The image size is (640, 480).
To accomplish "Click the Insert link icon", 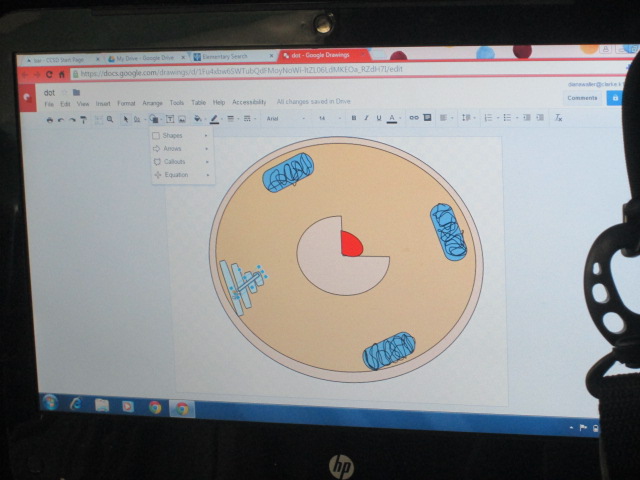I will (x=414, y=118).
